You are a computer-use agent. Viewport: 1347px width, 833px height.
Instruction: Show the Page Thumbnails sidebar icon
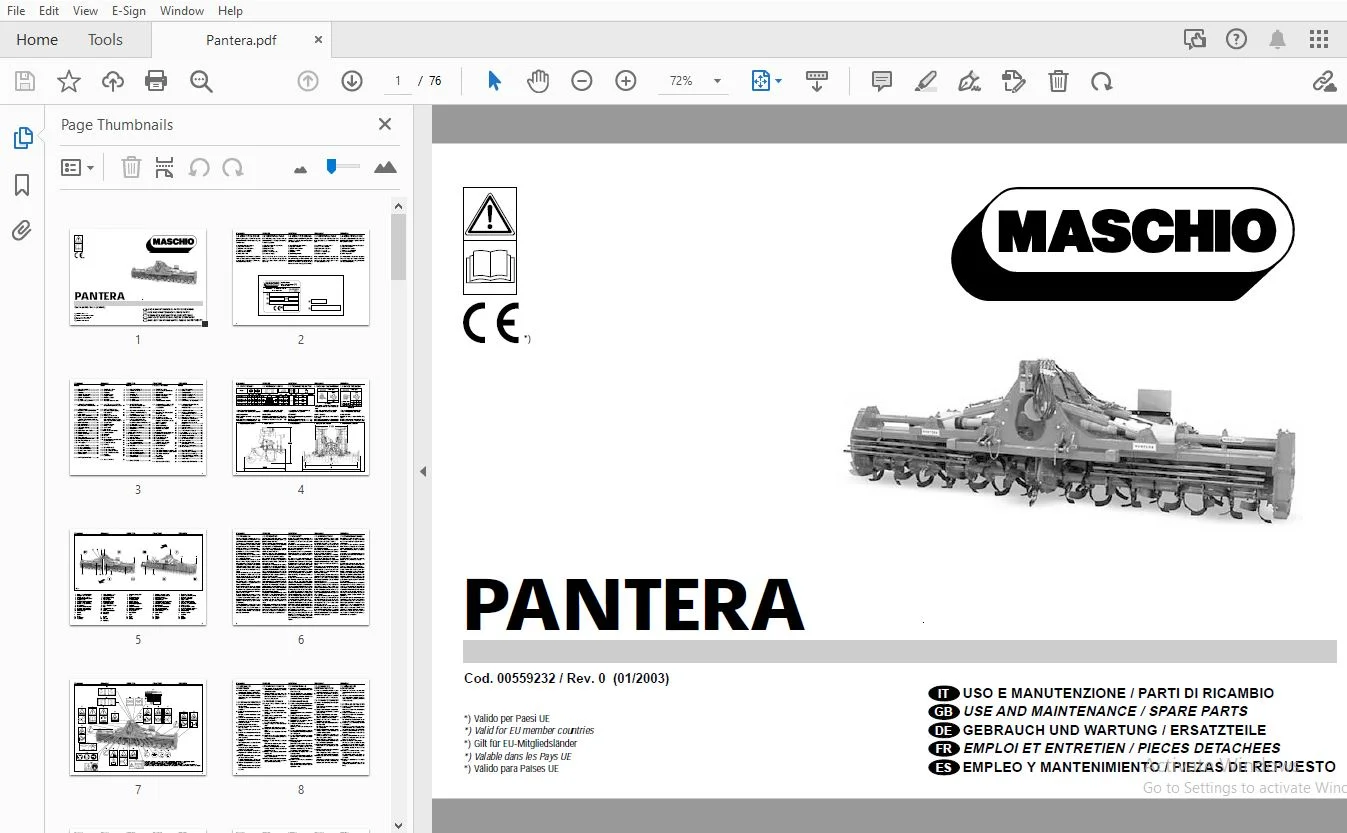click(22, 138)
